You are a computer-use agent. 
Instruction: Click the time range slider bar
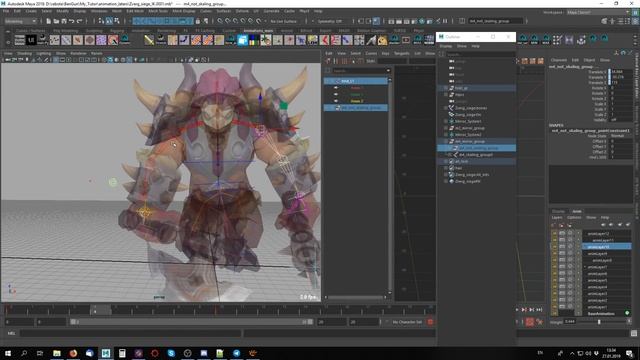[191, 322]
